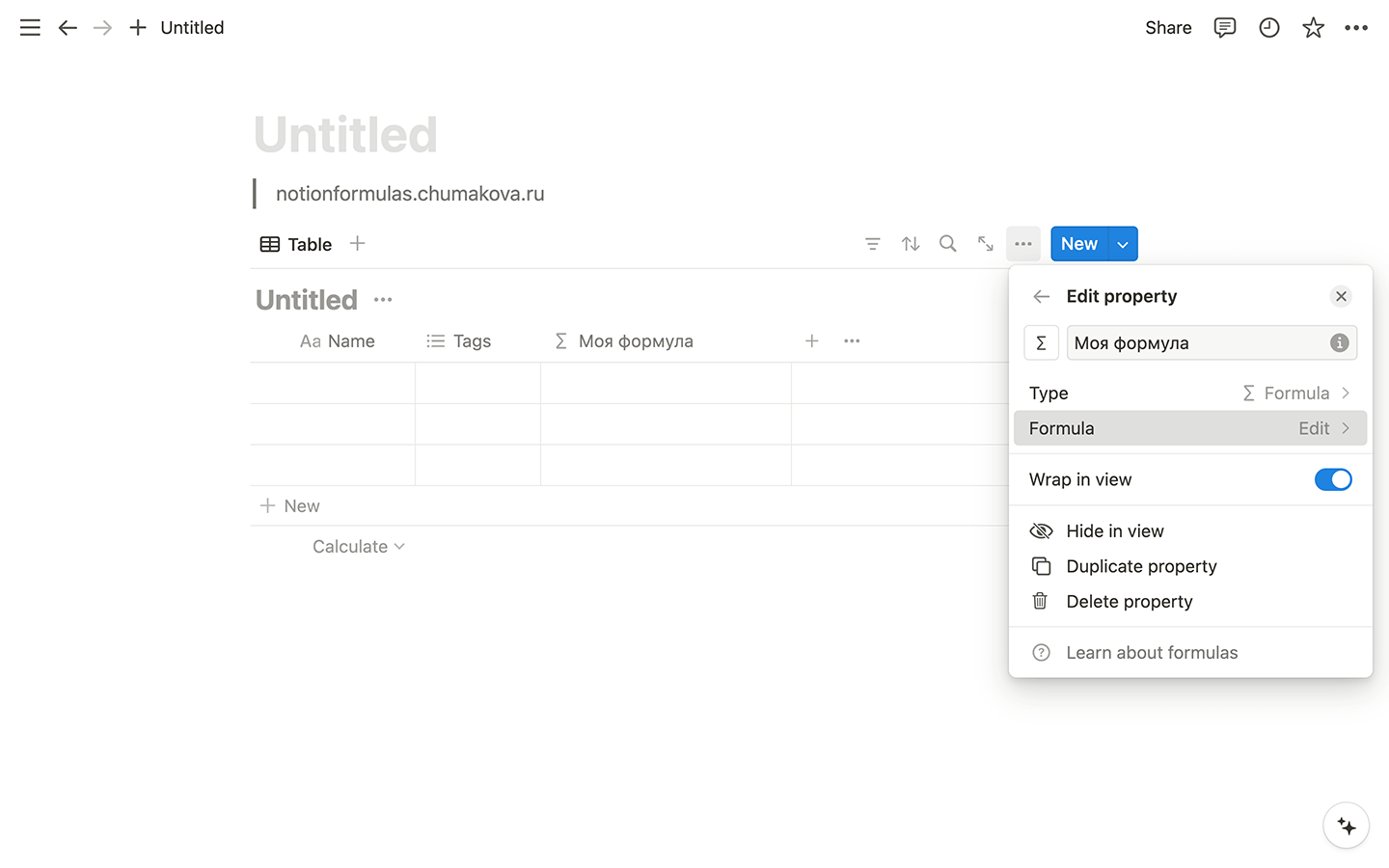Open column header ellipsis for properties

(x=852, y=340)
